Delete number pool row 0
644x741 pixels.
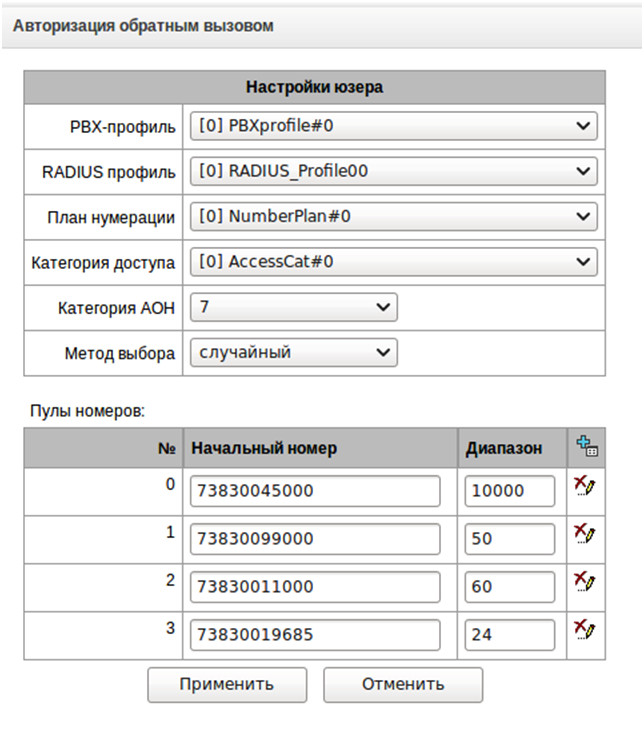584,487
